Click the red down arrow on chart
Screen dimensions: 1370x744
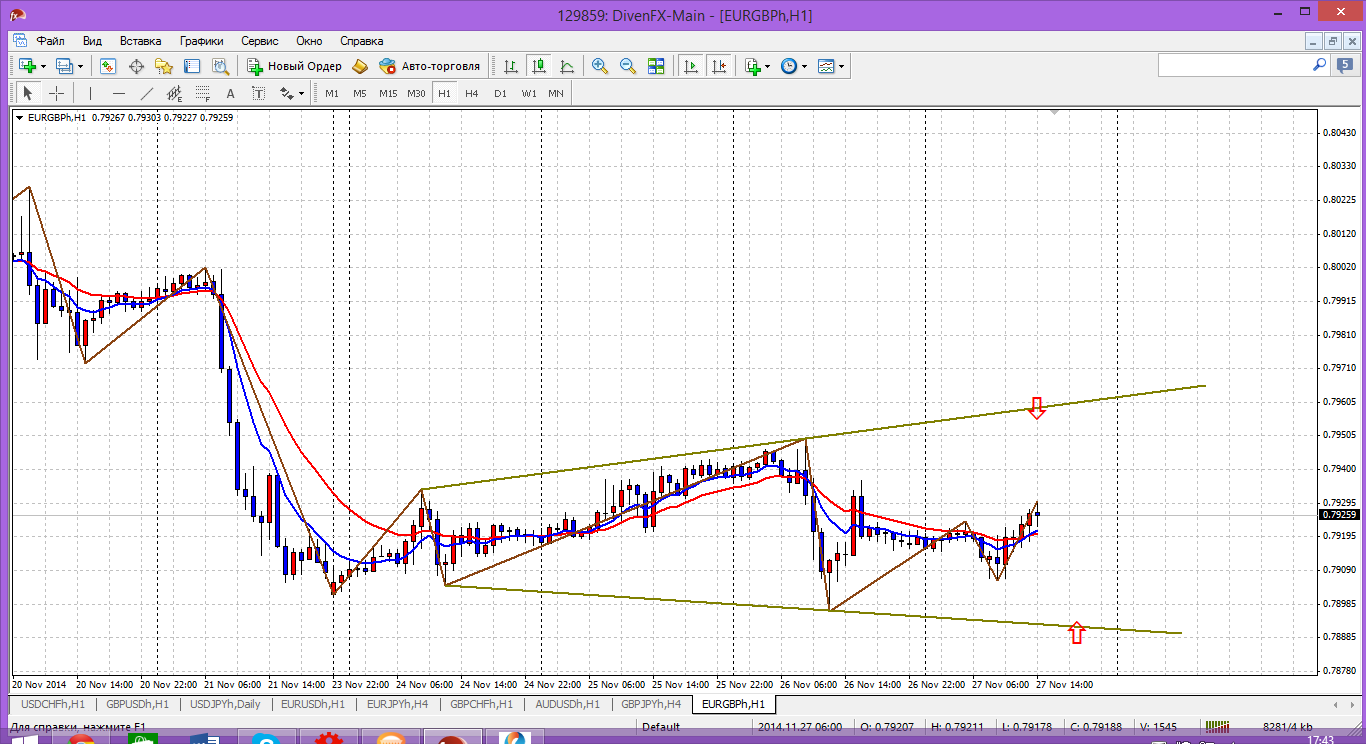(x=1037, y=407)
